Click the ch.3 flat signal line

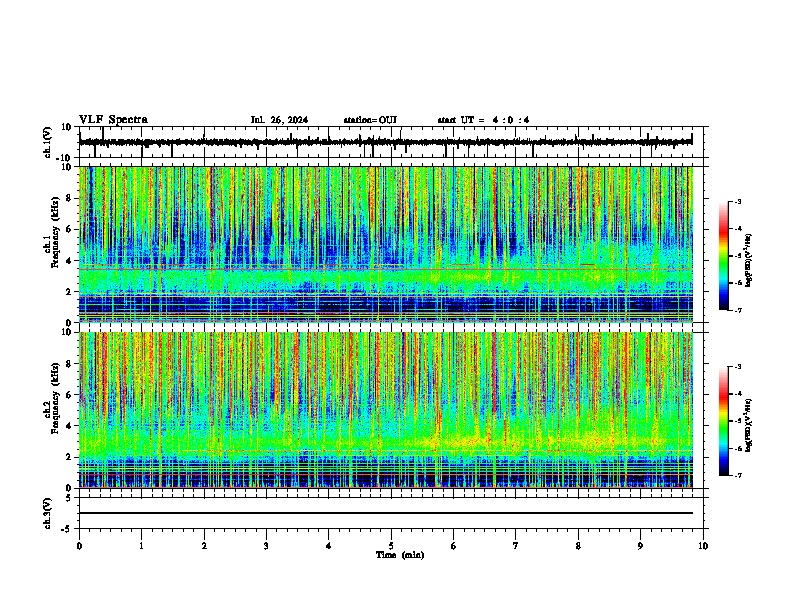click(x=386, y=513)
